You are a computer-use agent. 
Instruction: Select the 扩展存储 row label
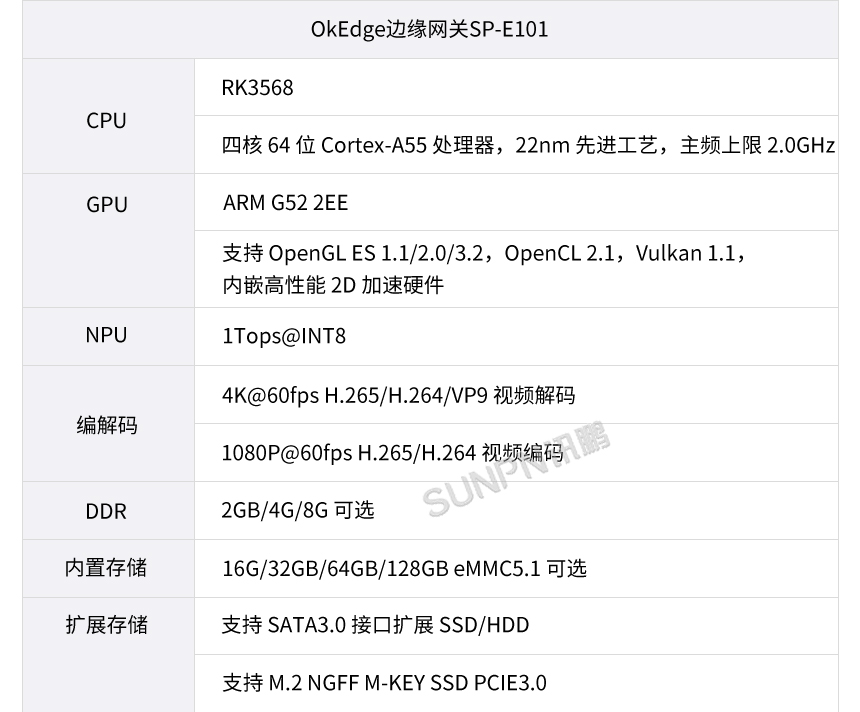(x=107, y=625)
